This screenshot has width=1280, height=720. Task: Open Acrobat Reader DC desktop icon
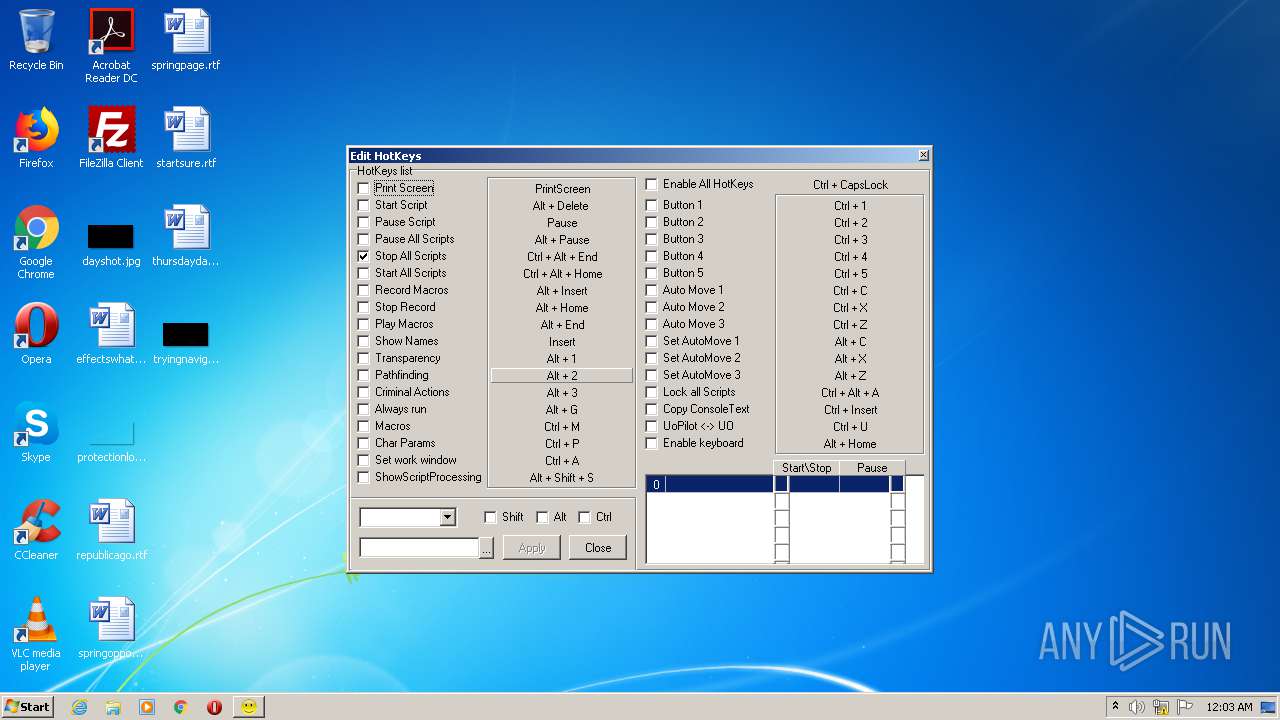click(x=111, y=46)
